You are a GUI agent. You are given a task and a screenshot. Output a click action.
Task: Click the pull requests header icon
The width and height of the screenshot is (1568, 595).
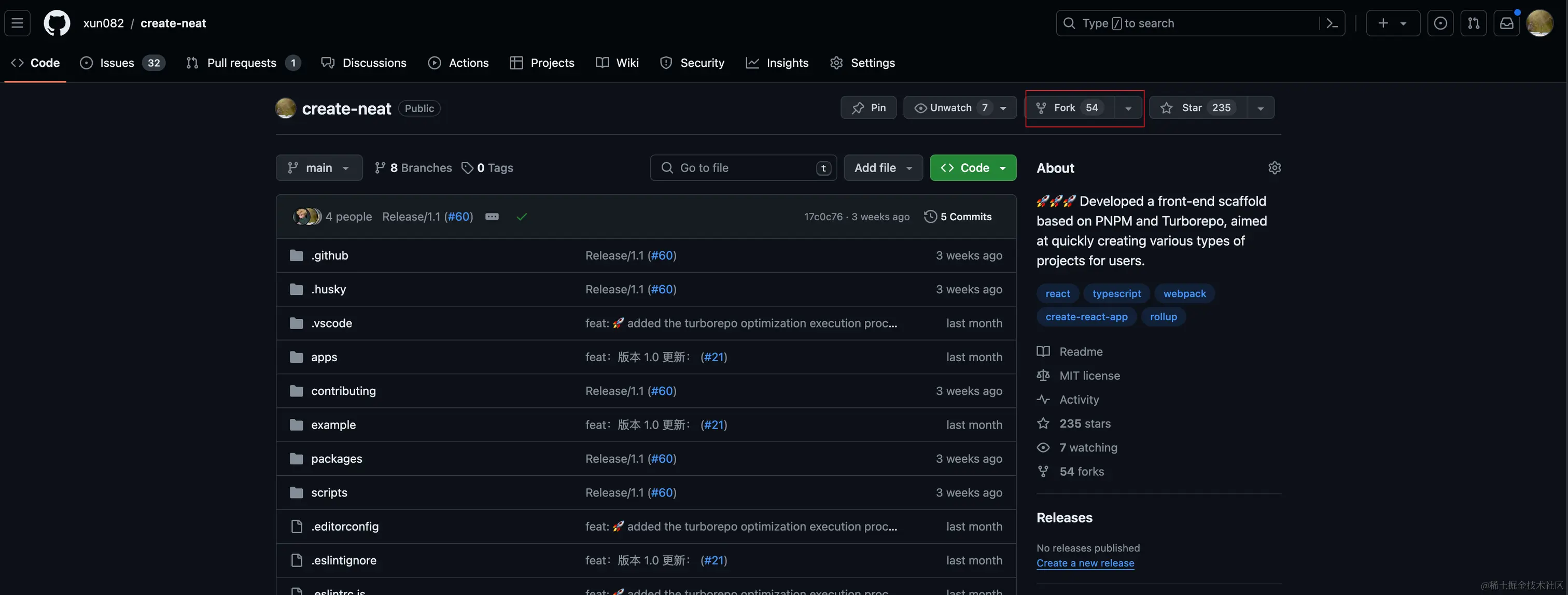(1474, 23)
